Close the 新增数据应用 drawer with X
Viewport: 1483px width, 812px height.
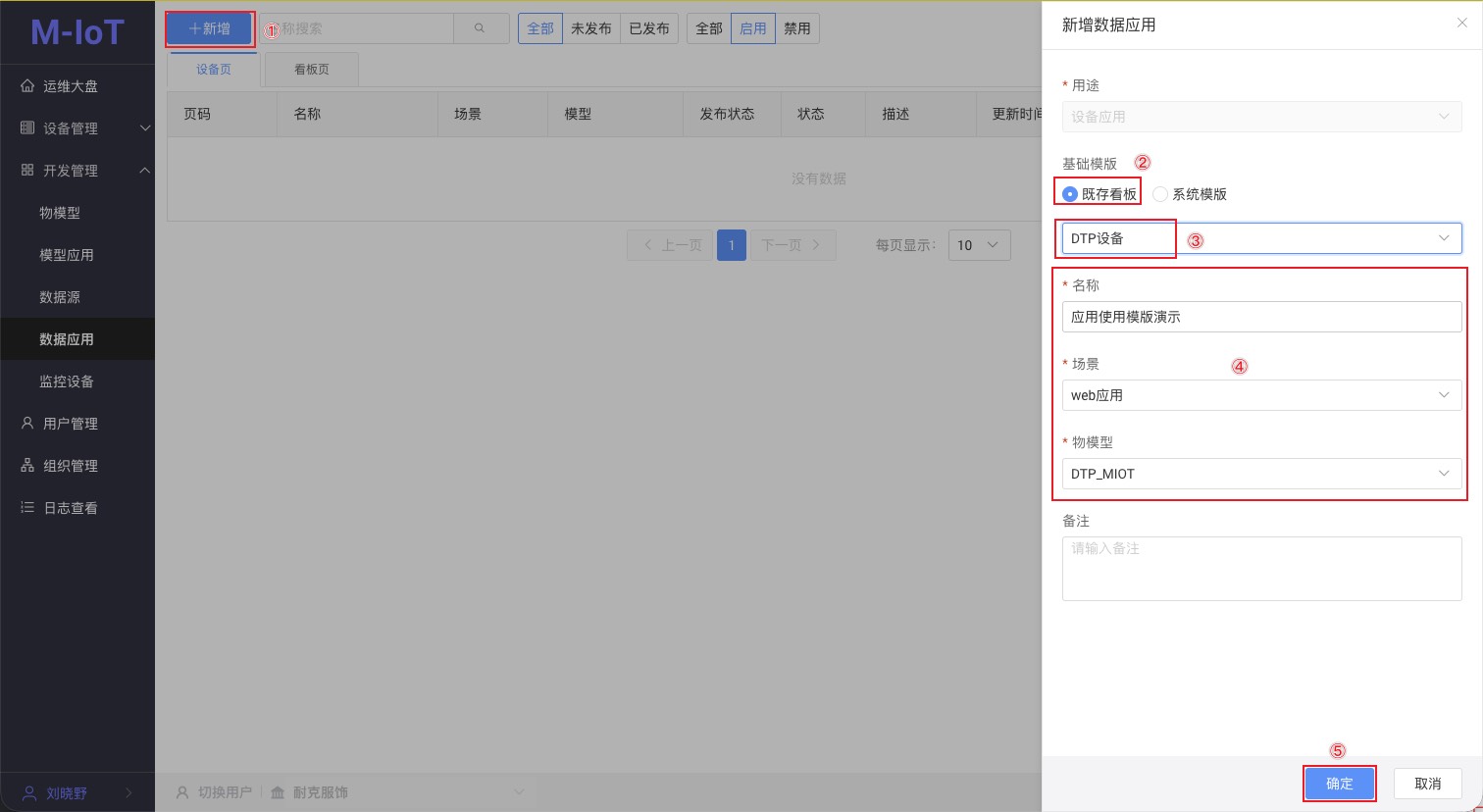(x=1461, y=24)
